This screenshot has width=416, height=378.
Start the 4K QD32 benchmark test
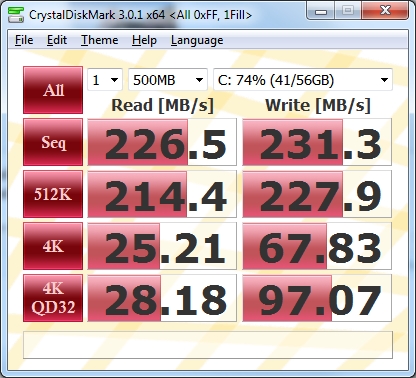click(53, 298)
